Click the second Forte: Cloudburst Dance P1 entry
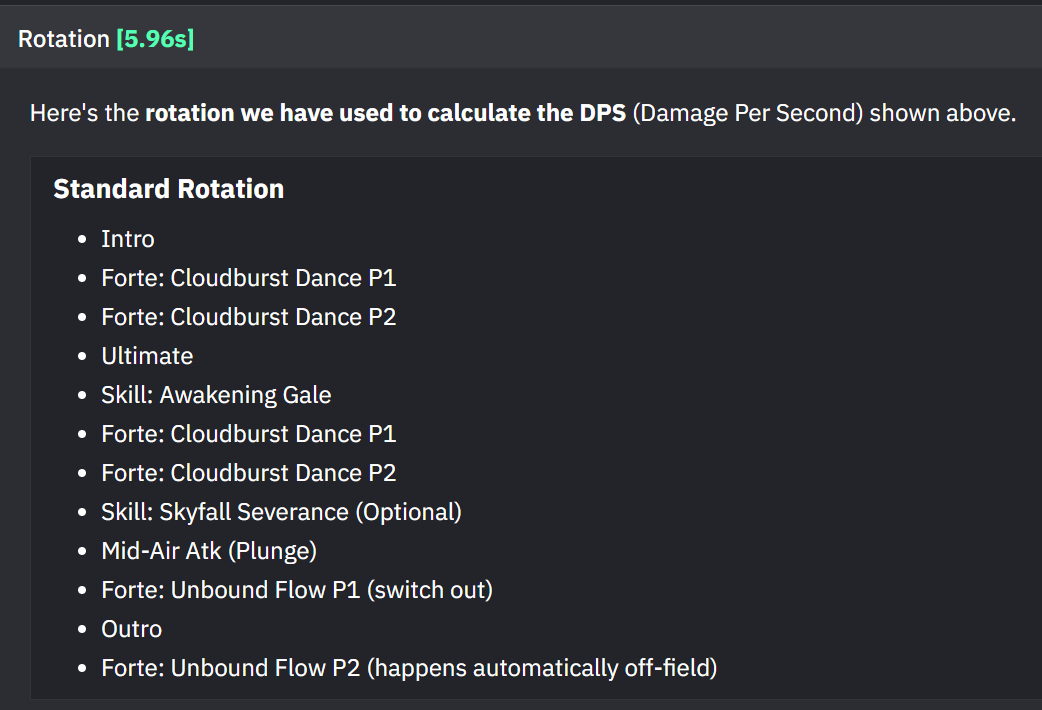Image resolution: width=1042 pixels, height=710 pixels. 249,434
